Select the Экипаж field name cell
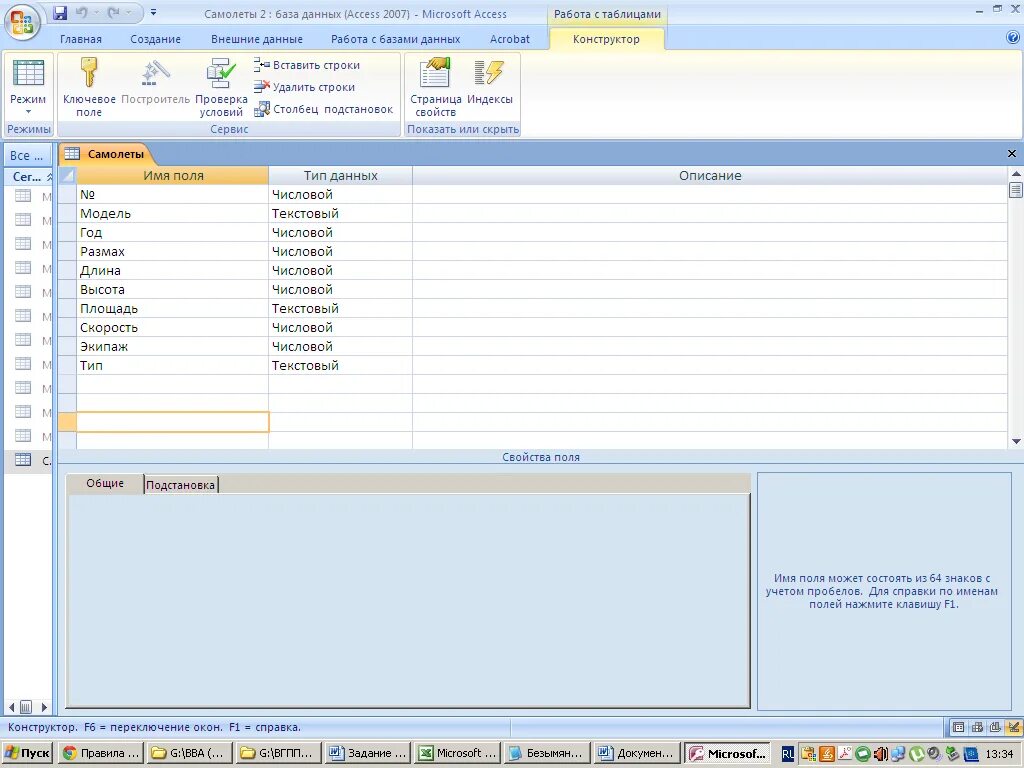Viewport: 1024px width, 768px height. coord(172,346)
